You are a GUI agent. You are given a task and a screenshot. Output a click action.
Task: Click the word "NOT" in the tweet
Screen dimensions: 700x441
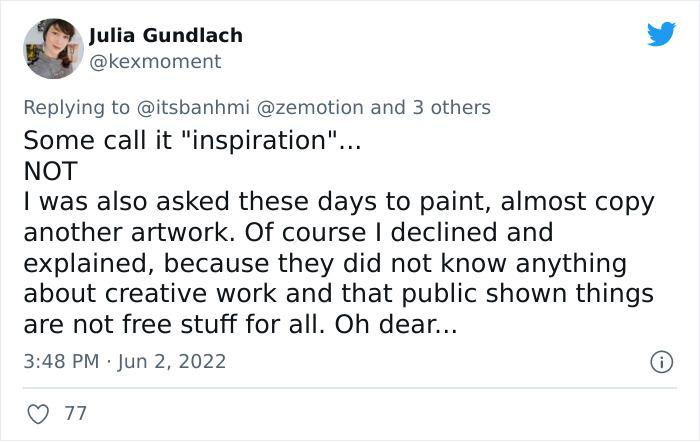click(x=50, y=171)
